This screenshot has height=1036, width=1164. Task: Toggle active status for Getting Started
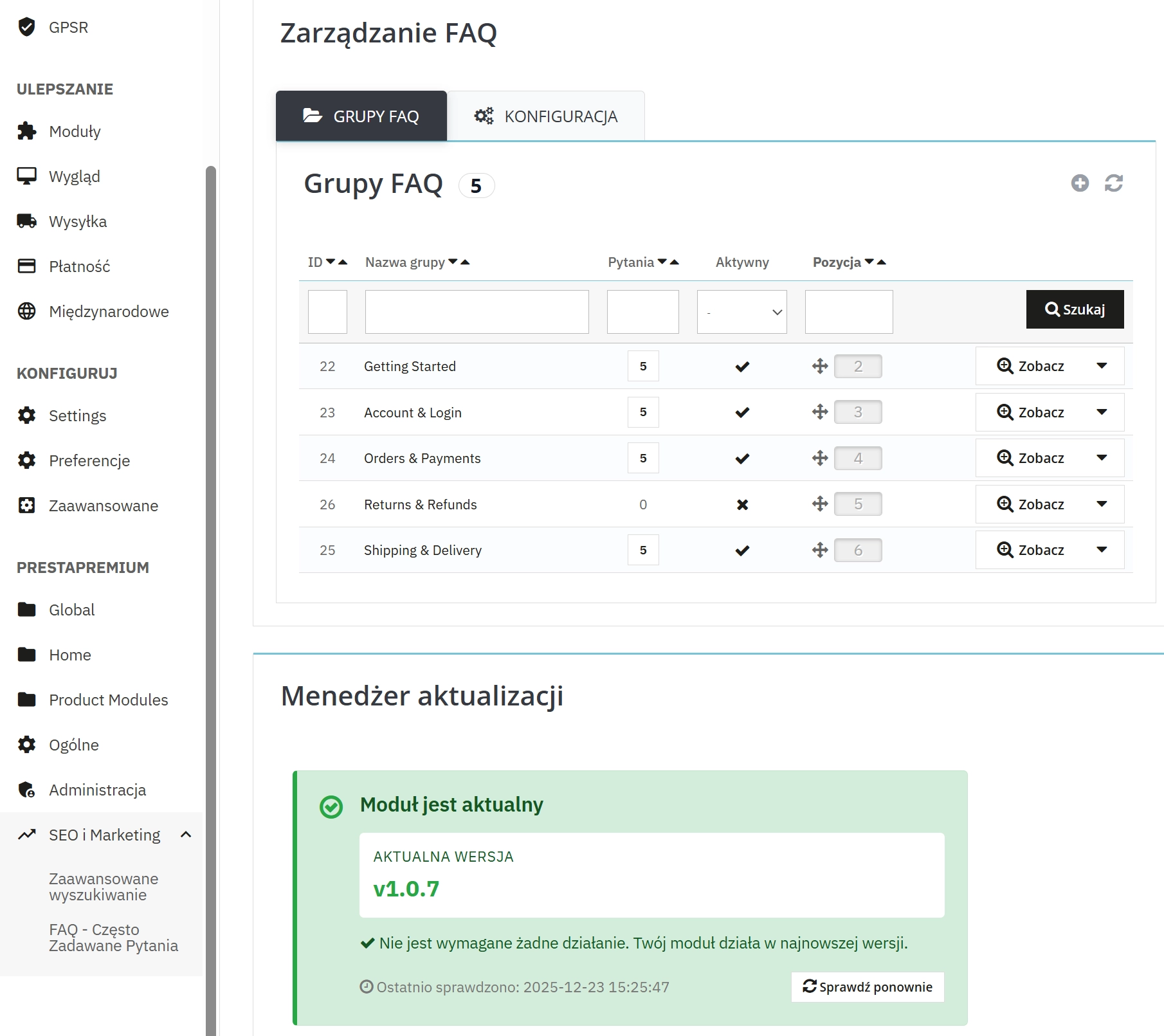[741, 366]
